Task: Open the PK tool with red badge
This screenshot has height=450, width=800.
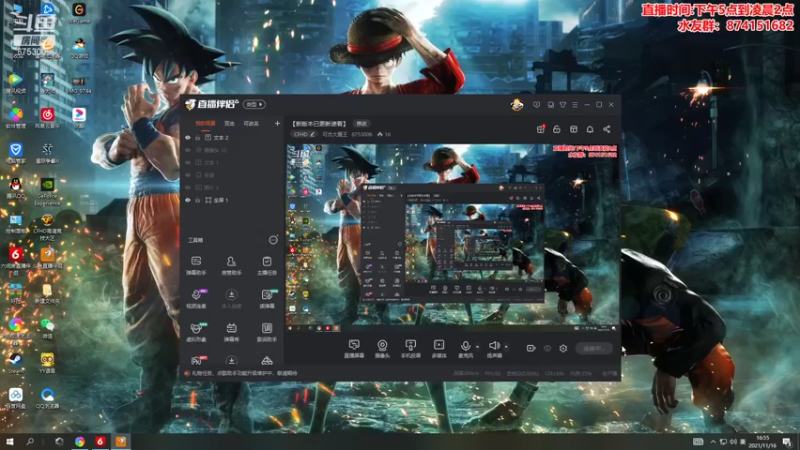Action: 197,360
